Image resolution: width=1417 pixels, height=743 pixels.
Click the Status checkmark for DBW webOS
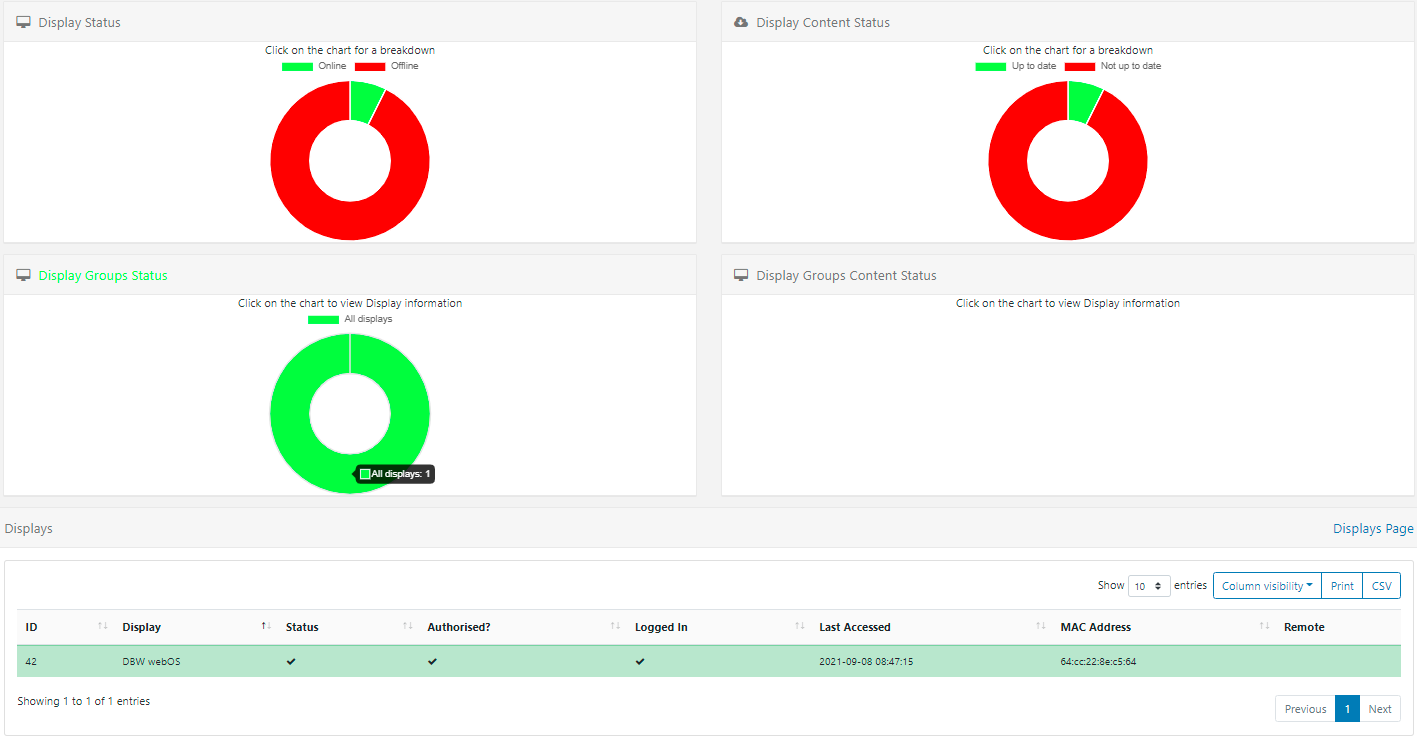point(291,661)
